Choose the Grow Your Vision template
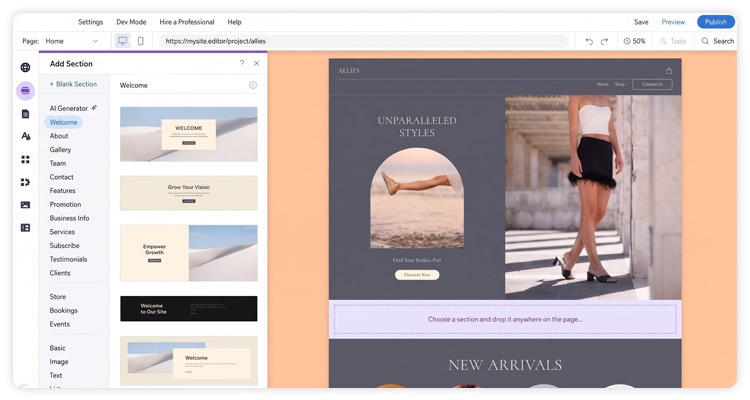The image size is (750, 400). pos(188,193)
